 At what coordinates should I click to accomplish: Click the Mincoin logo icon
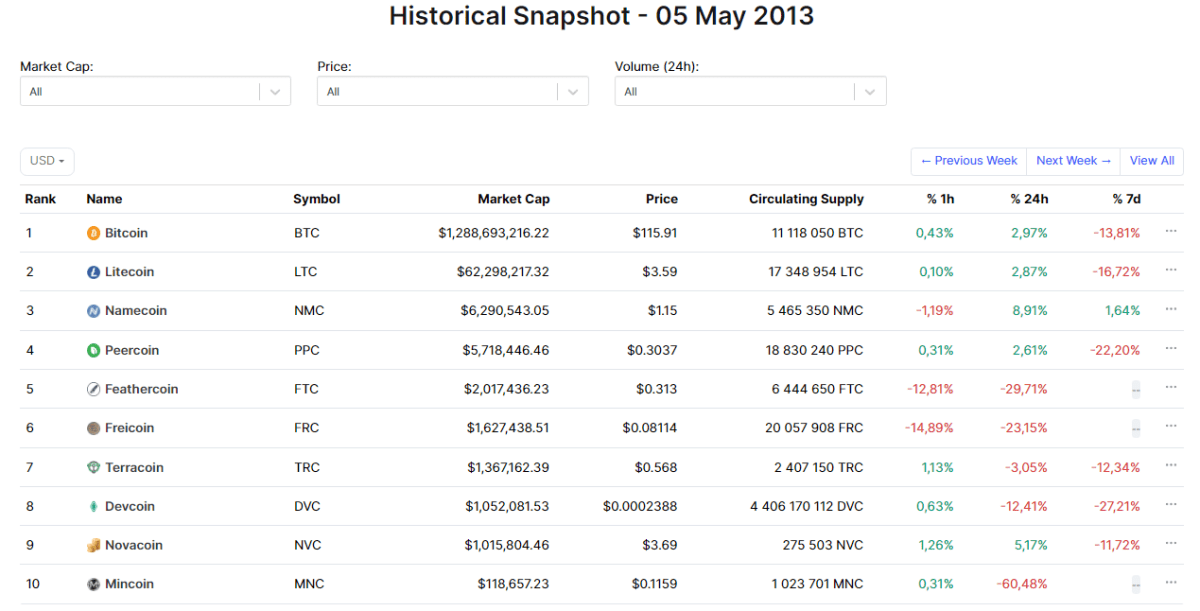[93, 583]
